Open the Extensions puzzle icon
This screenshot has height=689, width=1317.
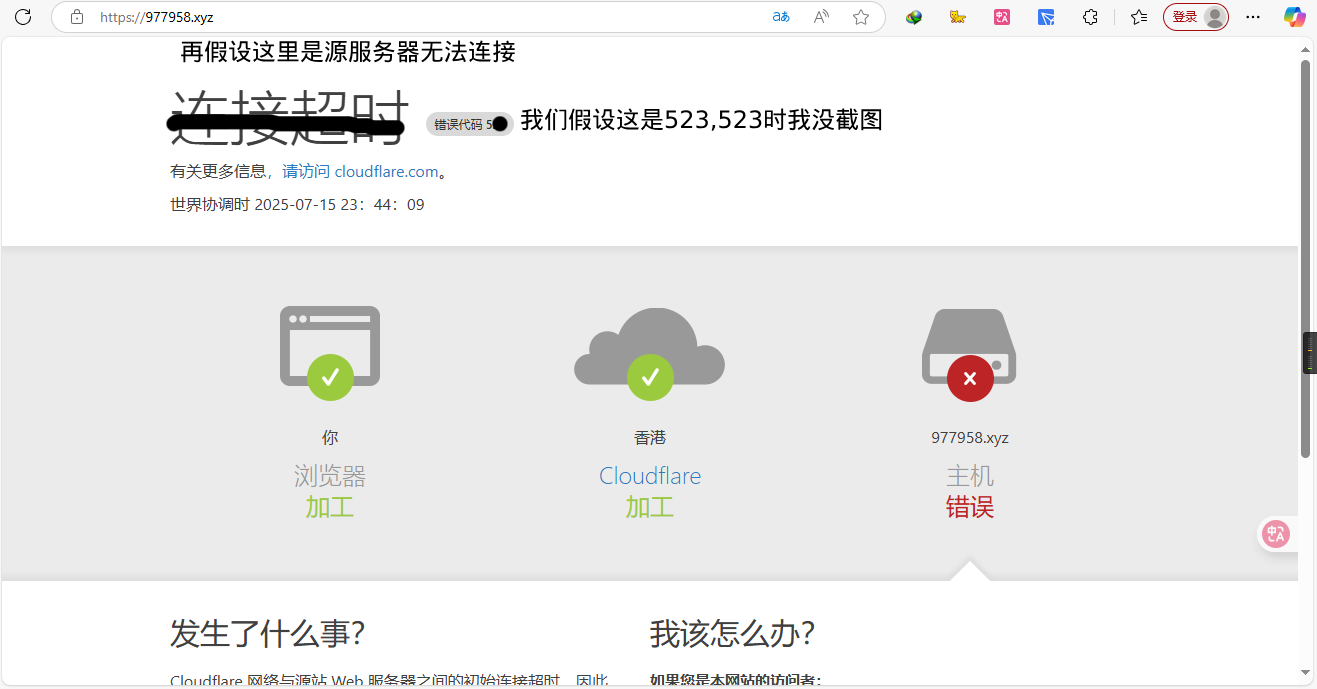pos(1091,17)
